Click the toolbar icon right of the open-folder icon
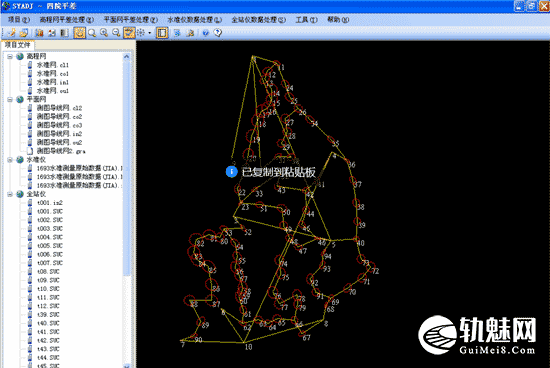Screen dimensions: 550x368 click(39, 33)
